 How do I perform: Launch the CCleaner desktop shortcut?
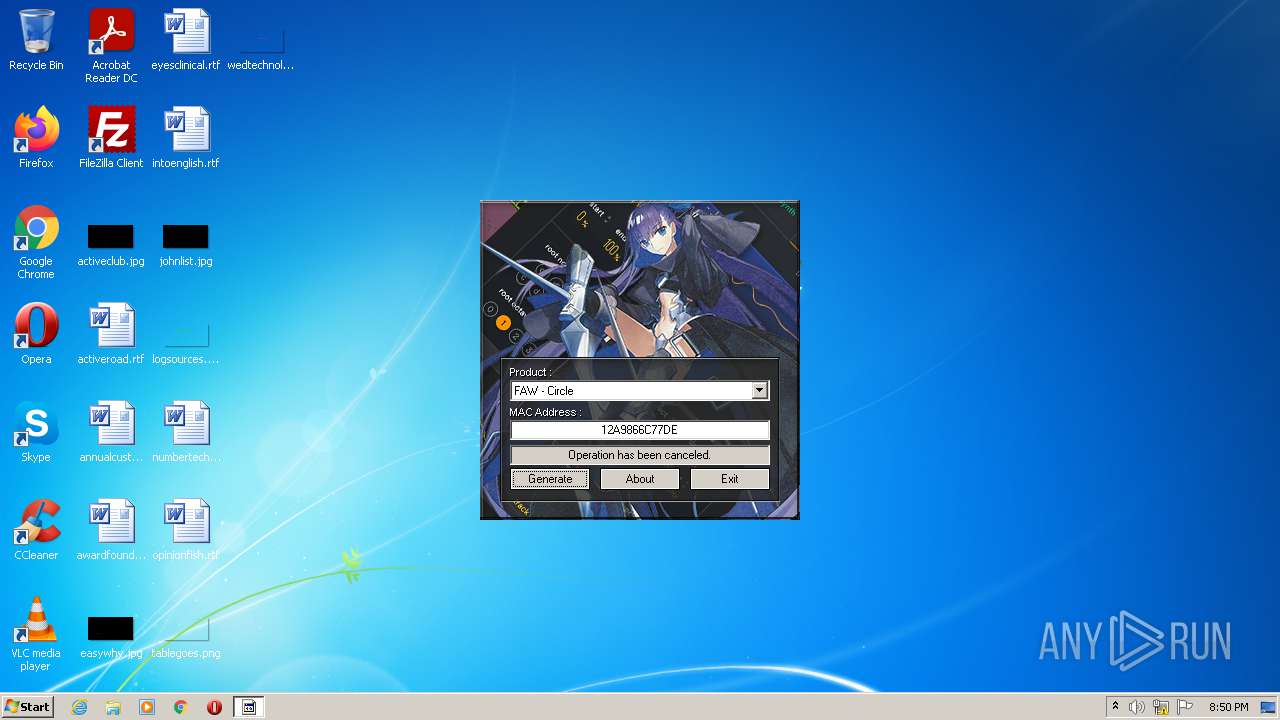[36, 530]
